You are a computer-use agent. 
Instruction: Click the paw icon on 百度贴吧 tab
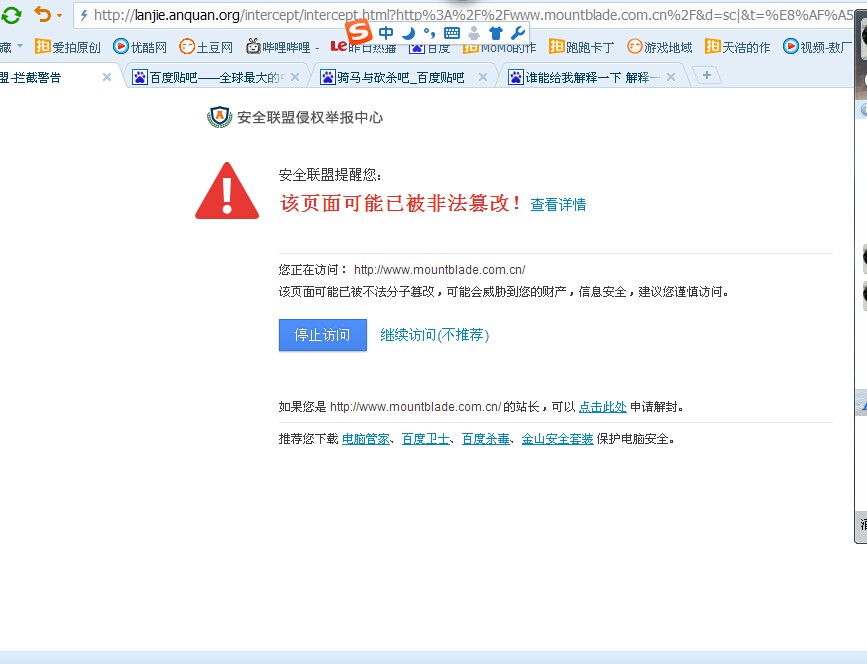[x=140, y=77]
